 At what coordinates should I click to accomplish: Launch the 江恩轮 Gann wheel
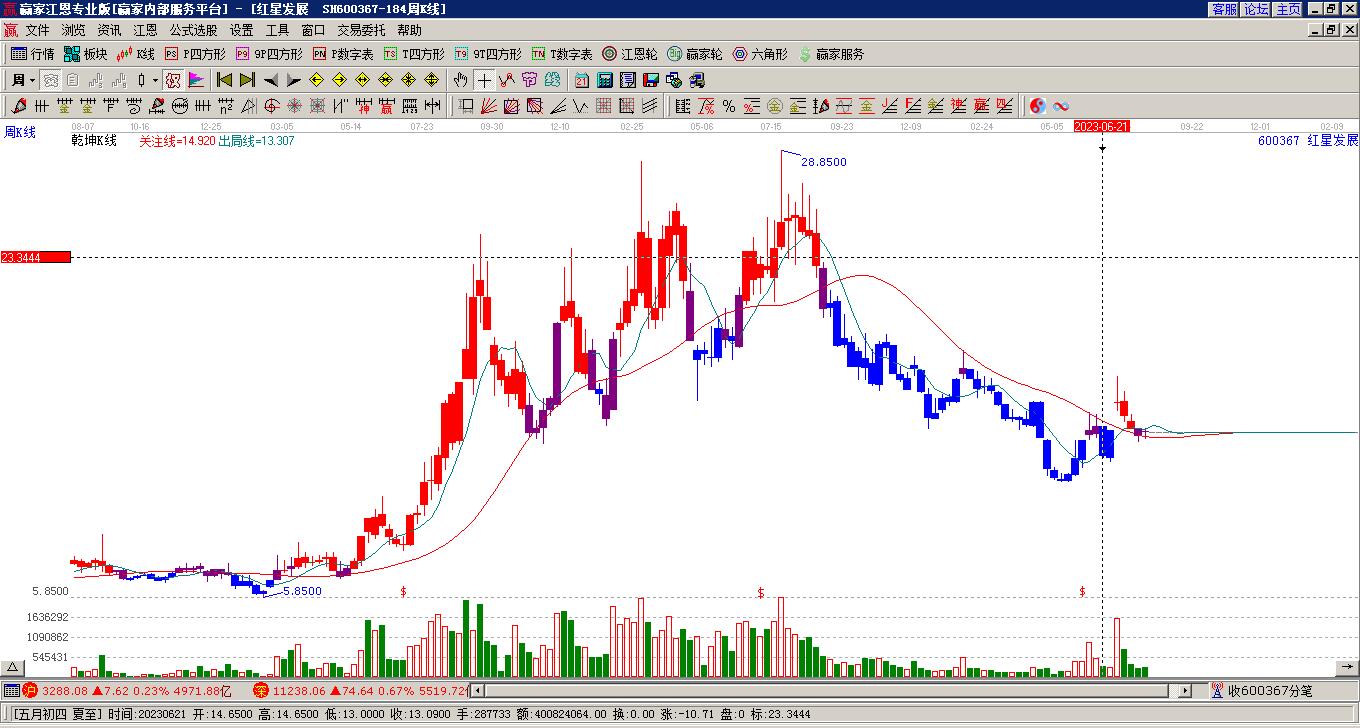(x=629, y=54)
